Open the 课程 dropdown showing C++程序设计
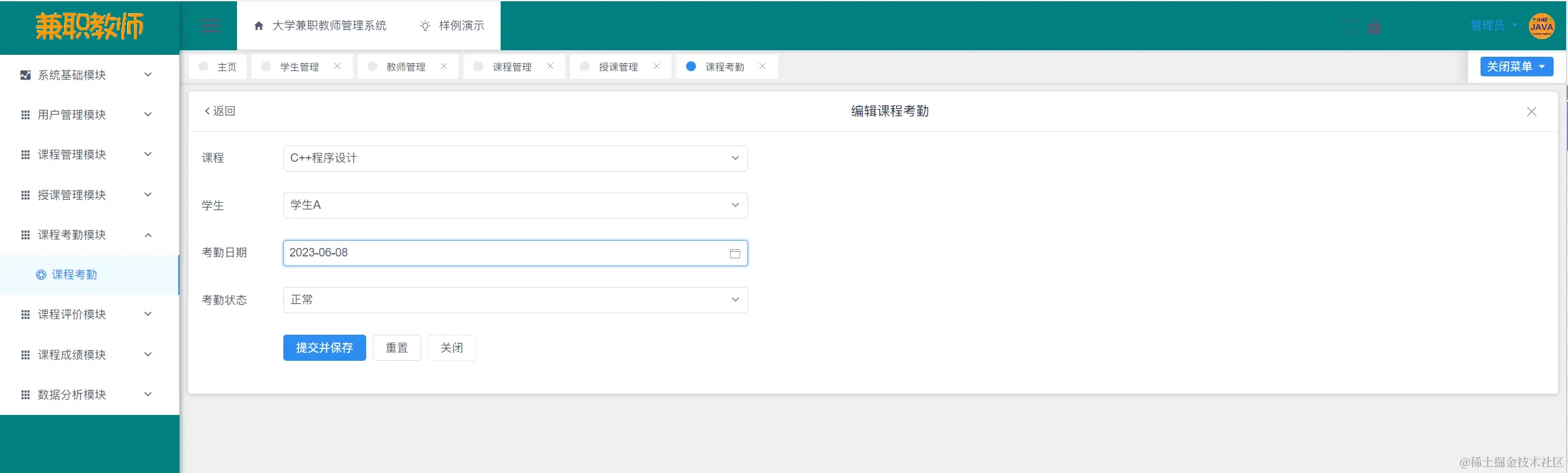The image size is (1568, 473). tap(515, 159)
